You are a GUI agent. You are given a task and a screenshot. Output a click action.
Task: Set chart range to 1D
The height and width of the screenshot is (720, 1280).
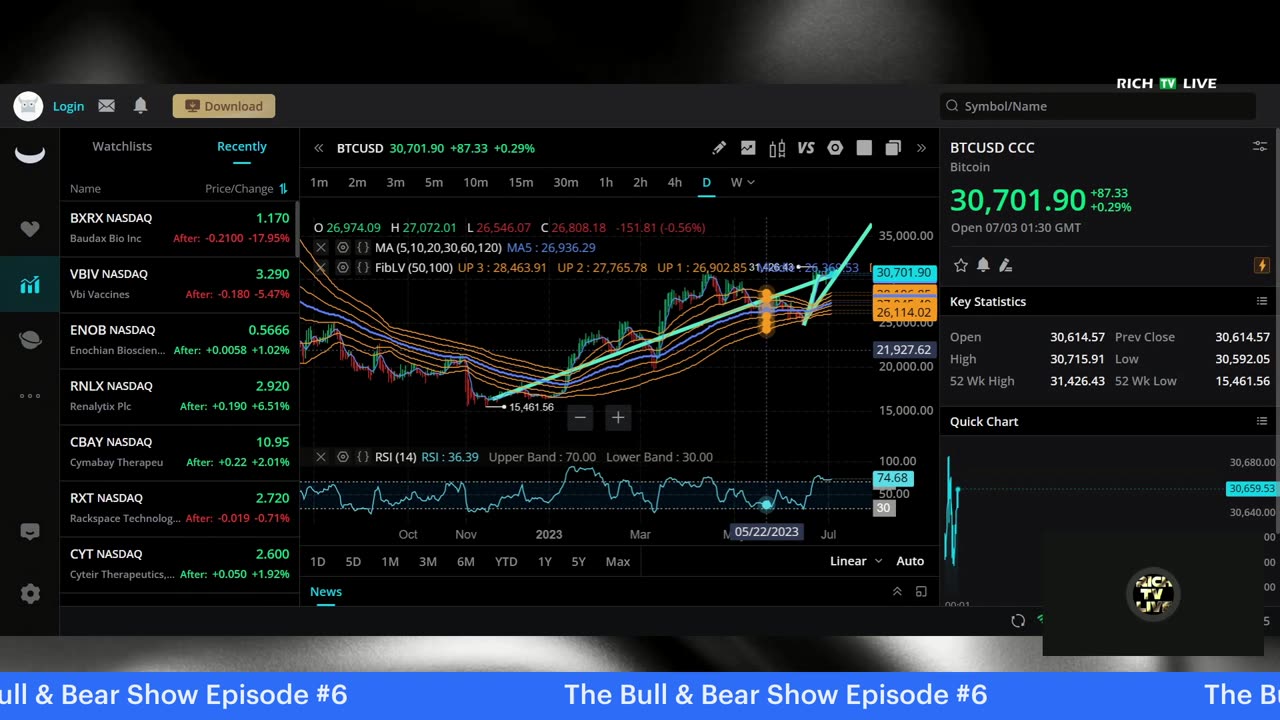tap(318, 561)
